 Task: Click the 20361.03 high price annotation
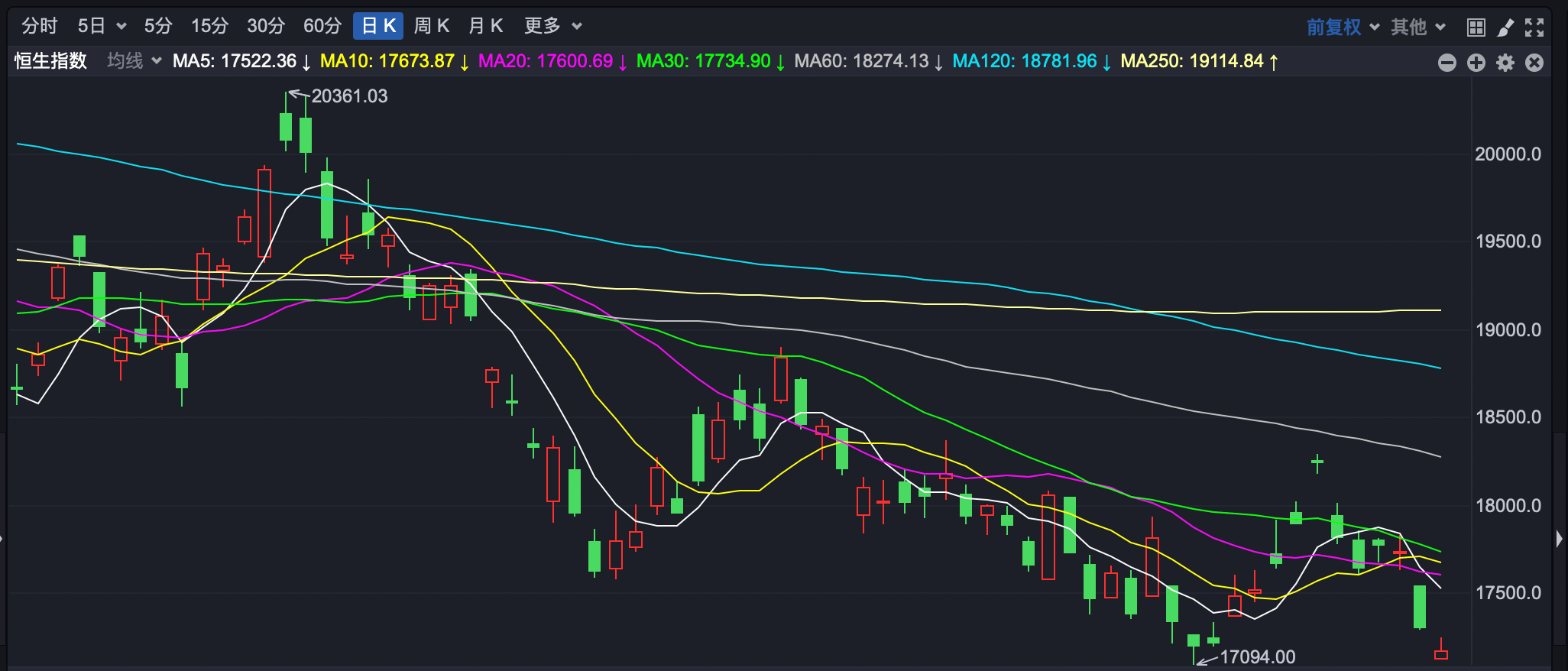349,96
